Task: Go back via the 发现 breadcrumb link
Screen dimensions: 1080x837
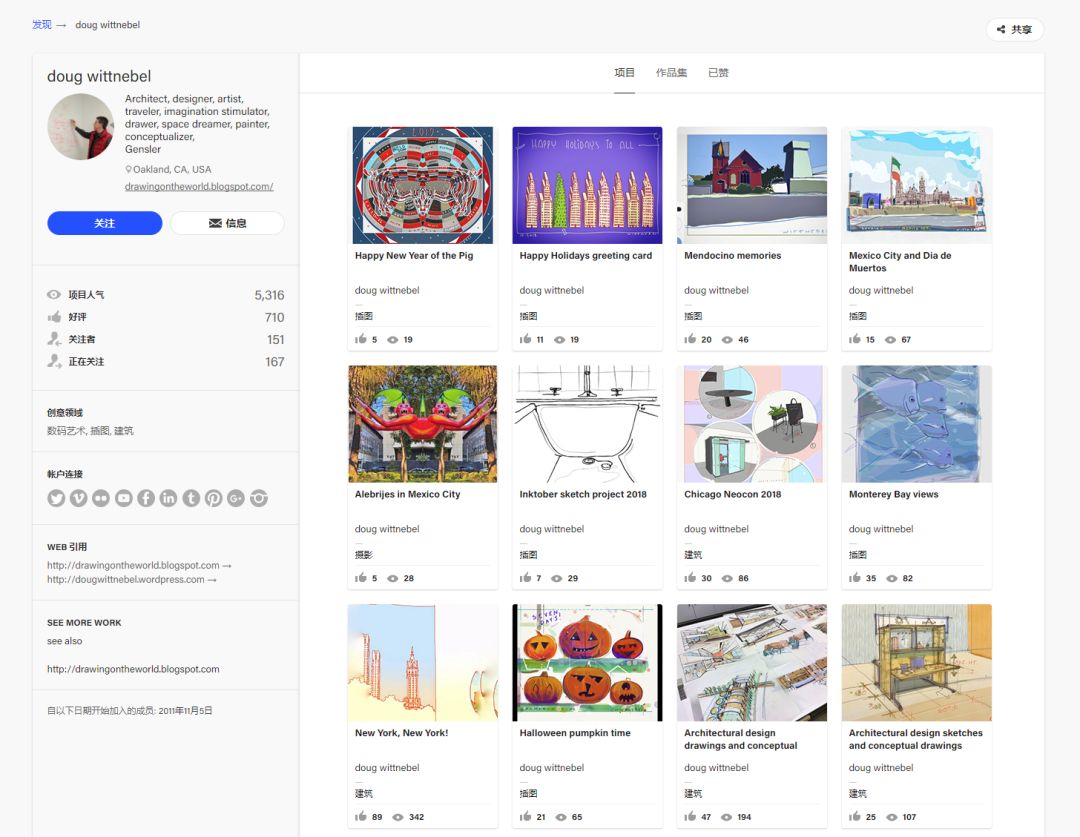Action: (x=42, y=25)
